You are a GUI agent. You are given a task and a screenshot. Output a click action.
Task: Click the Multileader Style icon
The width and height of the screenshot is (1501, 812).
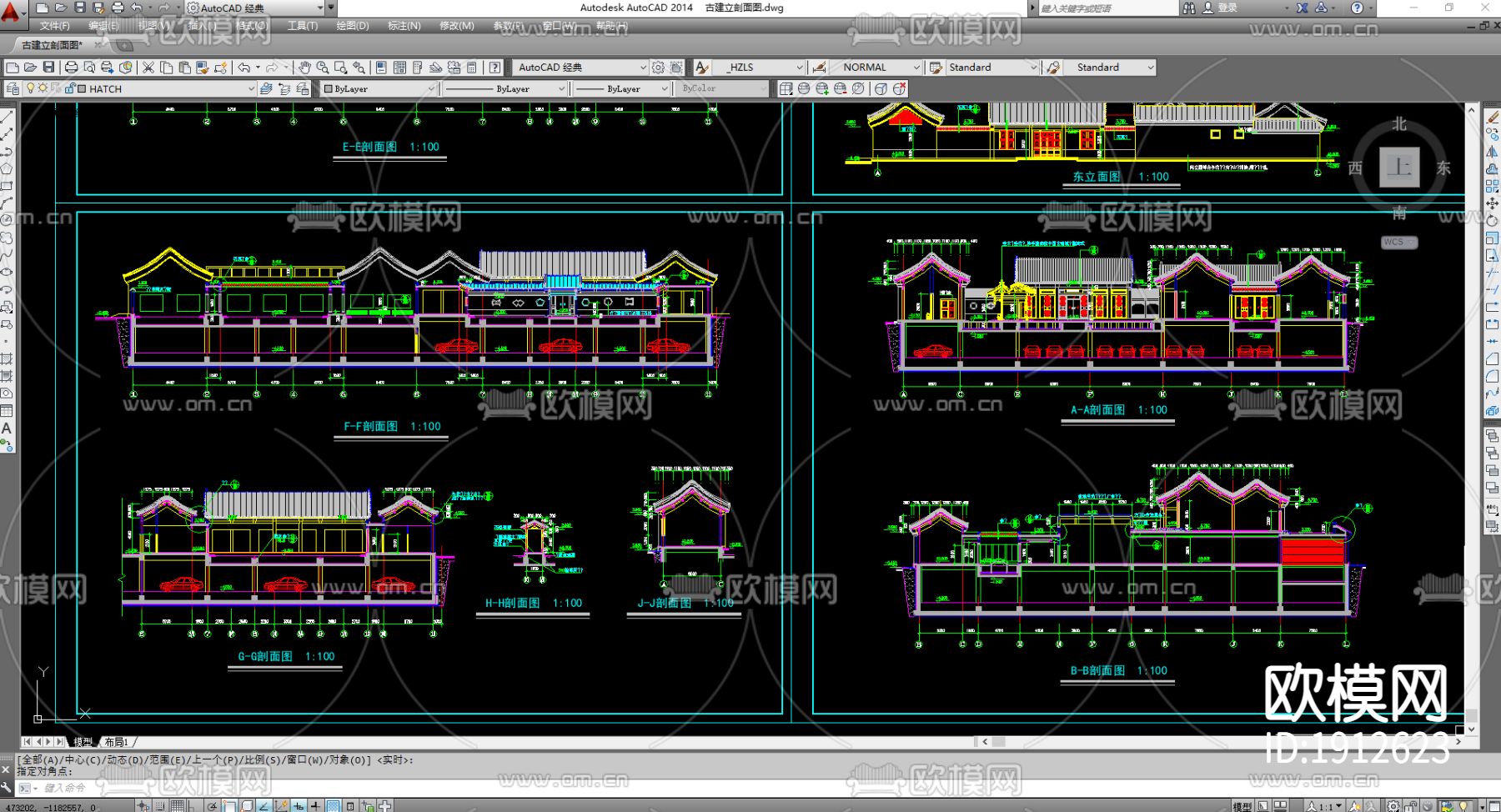click(1053, 68)
